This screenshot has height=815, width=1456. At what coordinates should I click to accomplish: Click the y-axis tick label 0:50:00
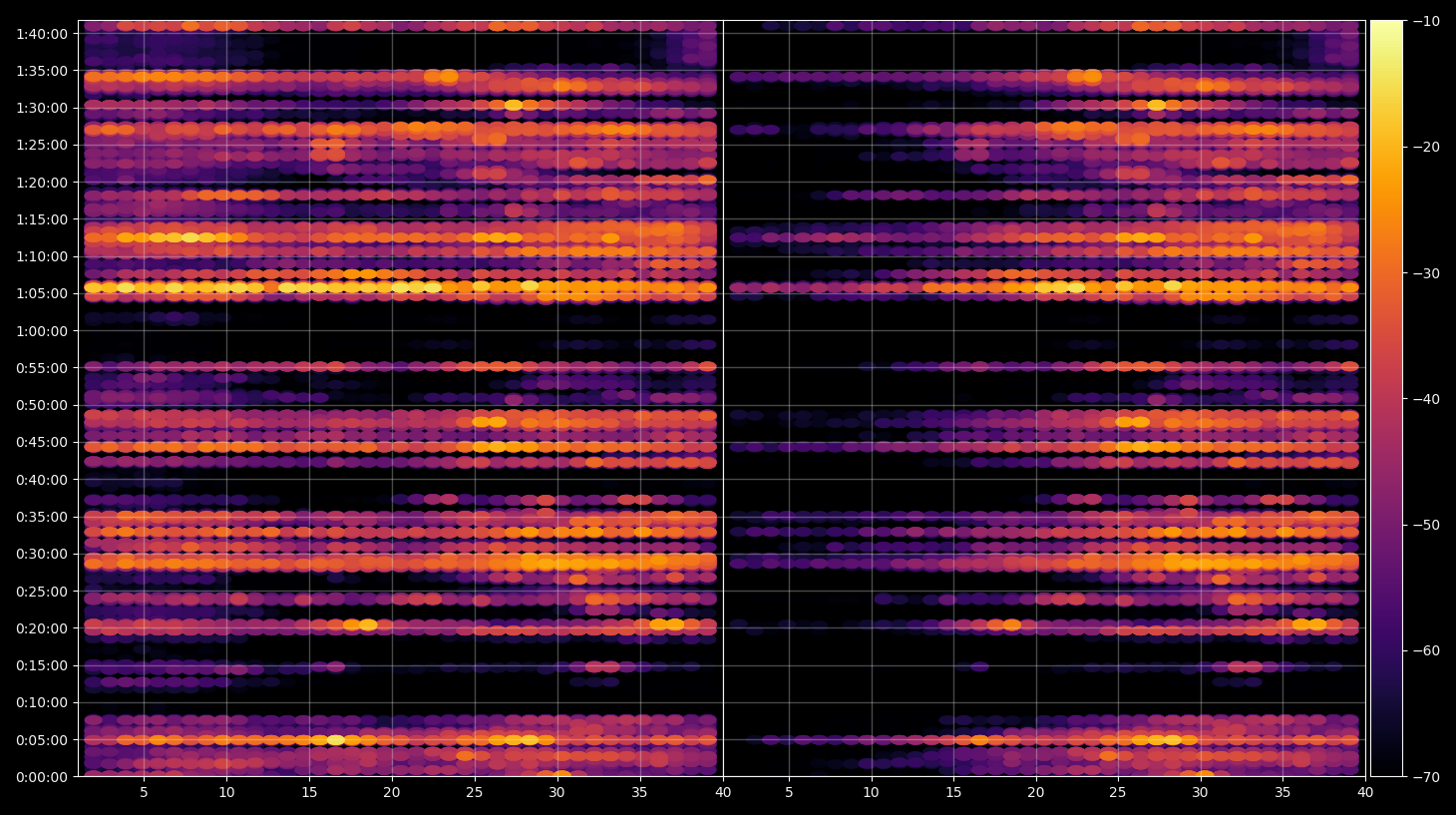coord(42,405)
